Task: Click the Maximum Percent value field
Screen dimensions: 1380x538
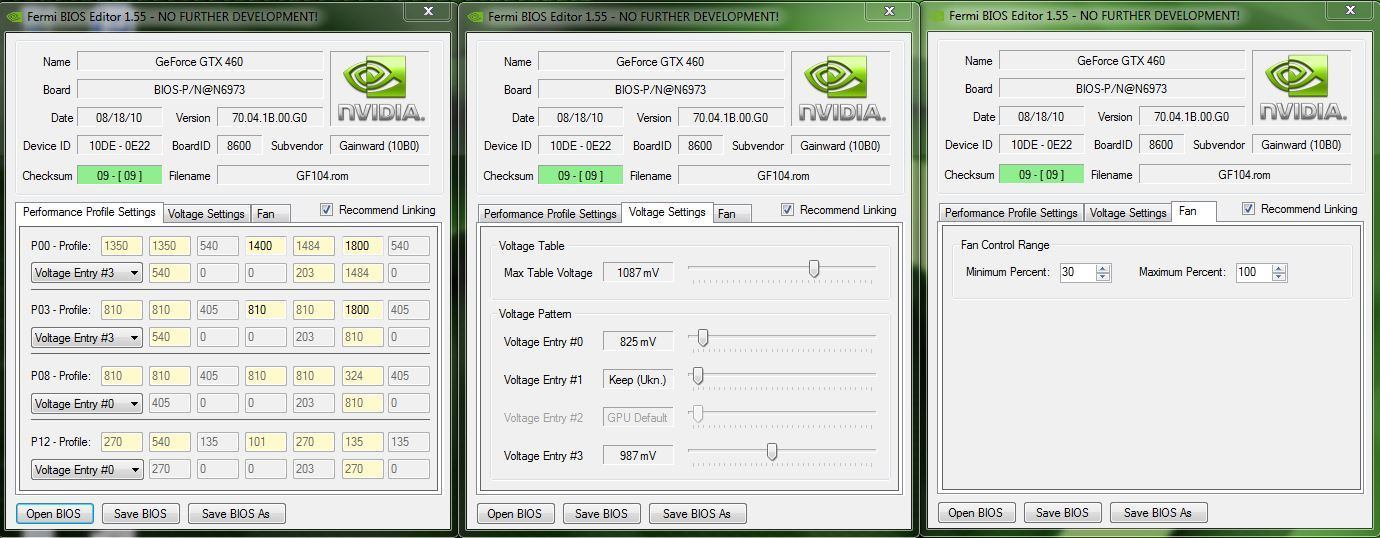Action: (1253, 272)
